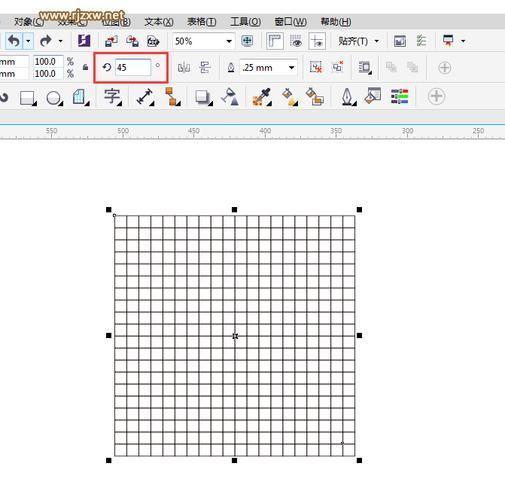Click the Redo arrow icon

pos(46,41)
